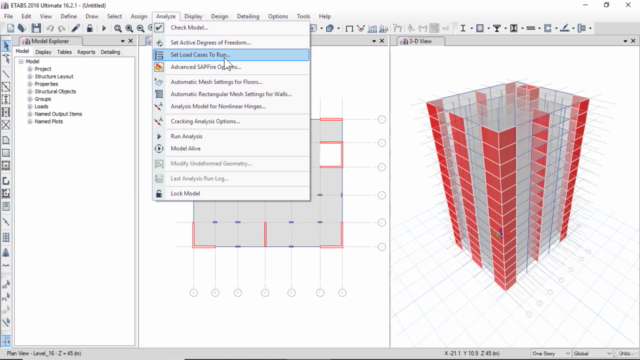Viewport: 640px width, 360px height.
Task: Click the I-section frame properties toolbar icon
Action: click(463, 28)
